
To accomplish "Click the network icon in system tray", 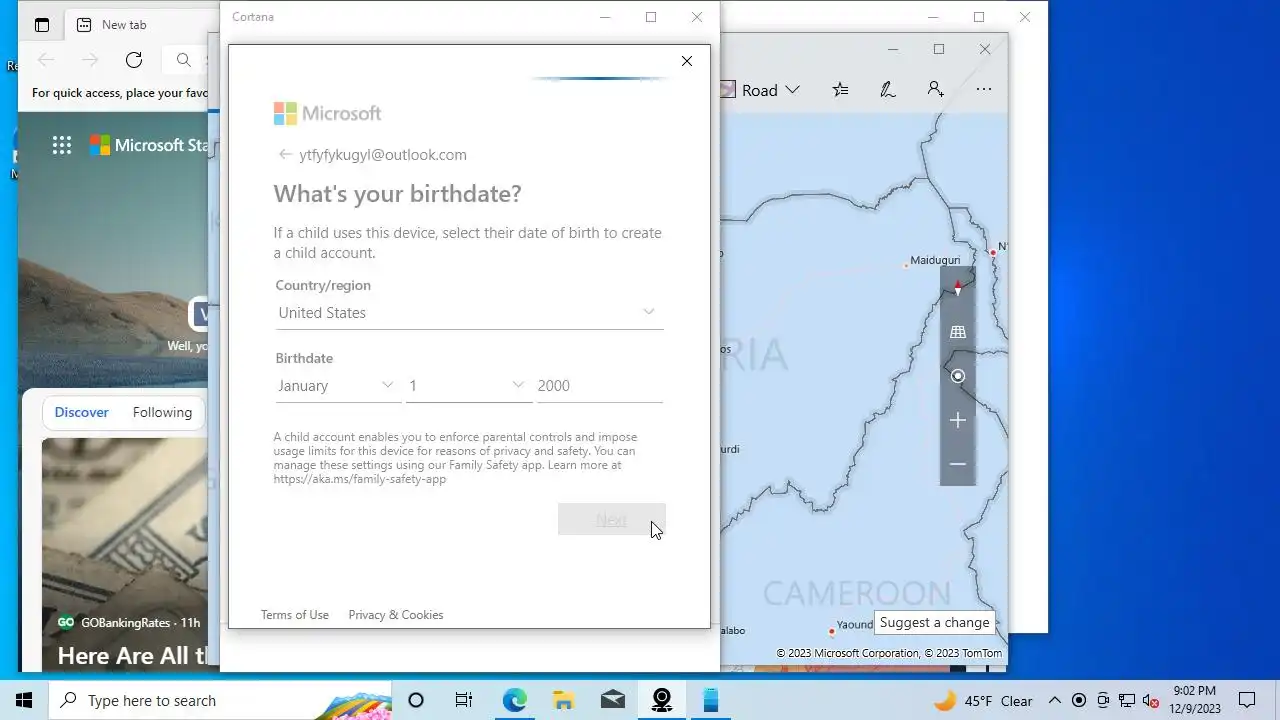I will coord(1127,701).
